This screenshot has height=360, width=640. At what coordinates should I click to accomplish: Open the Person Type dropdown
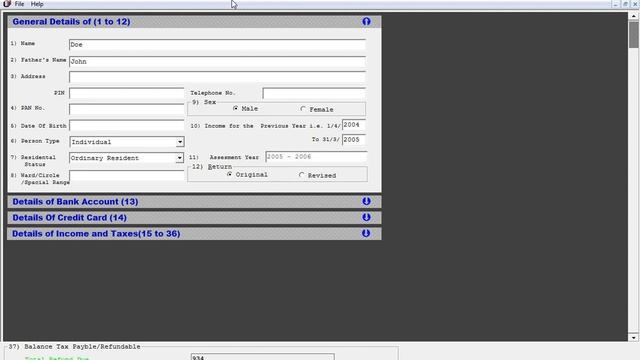pos(180,142)
